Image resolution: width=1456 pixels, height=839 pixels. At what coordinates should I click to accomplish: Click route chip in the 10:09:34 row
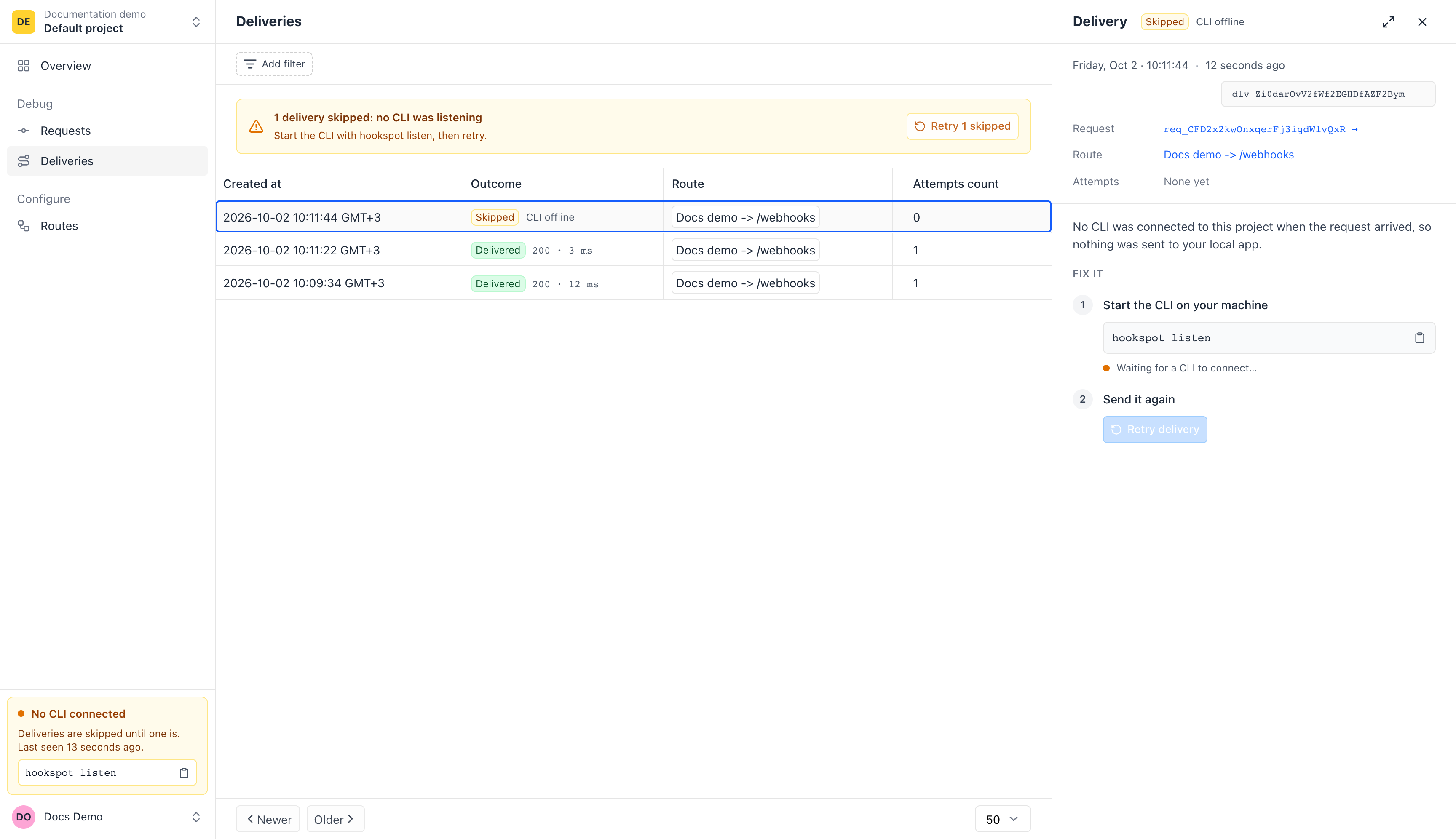(x=745, y=283)
